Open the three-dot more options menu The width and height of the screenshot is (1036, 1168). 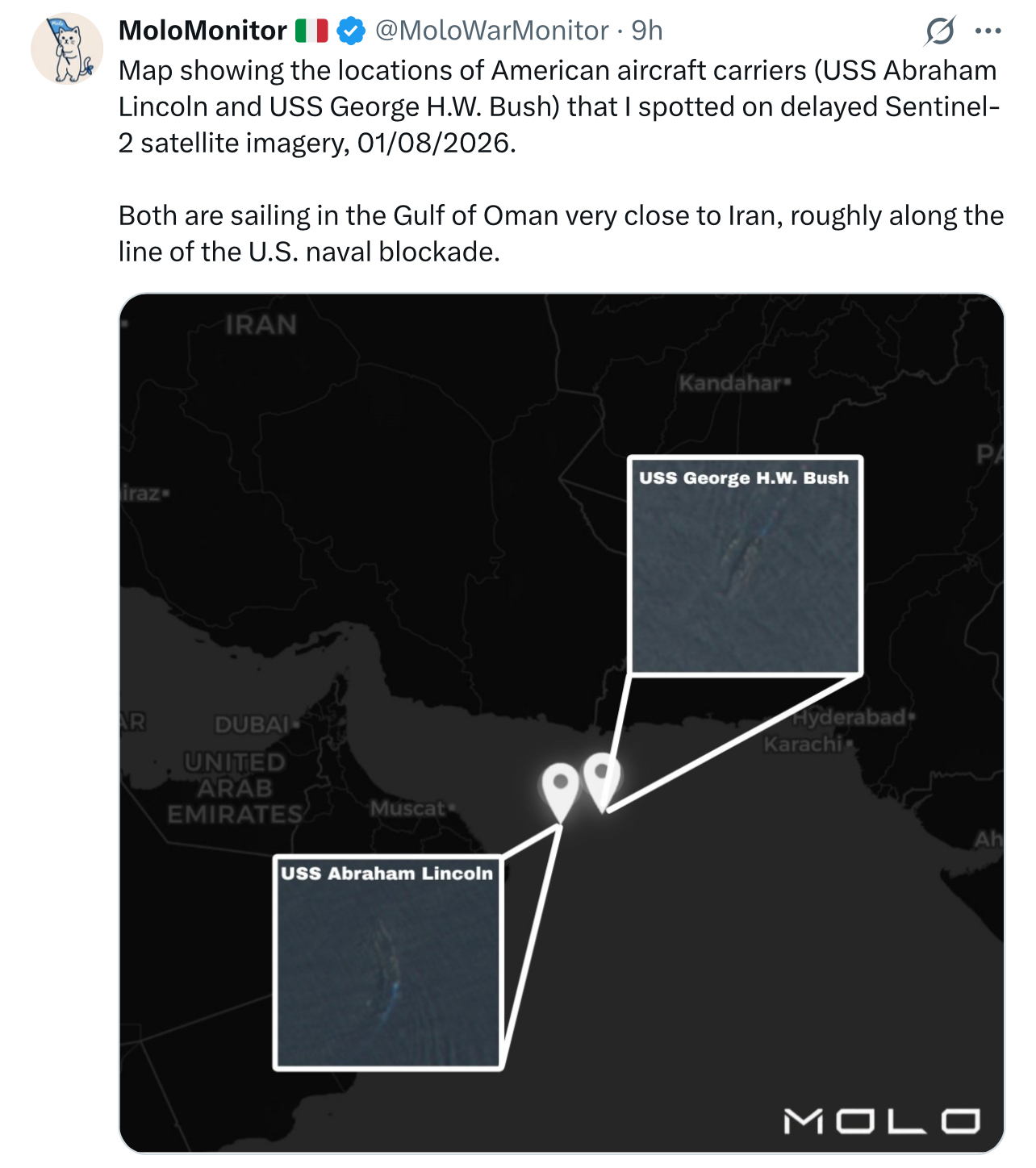point(988,31)
